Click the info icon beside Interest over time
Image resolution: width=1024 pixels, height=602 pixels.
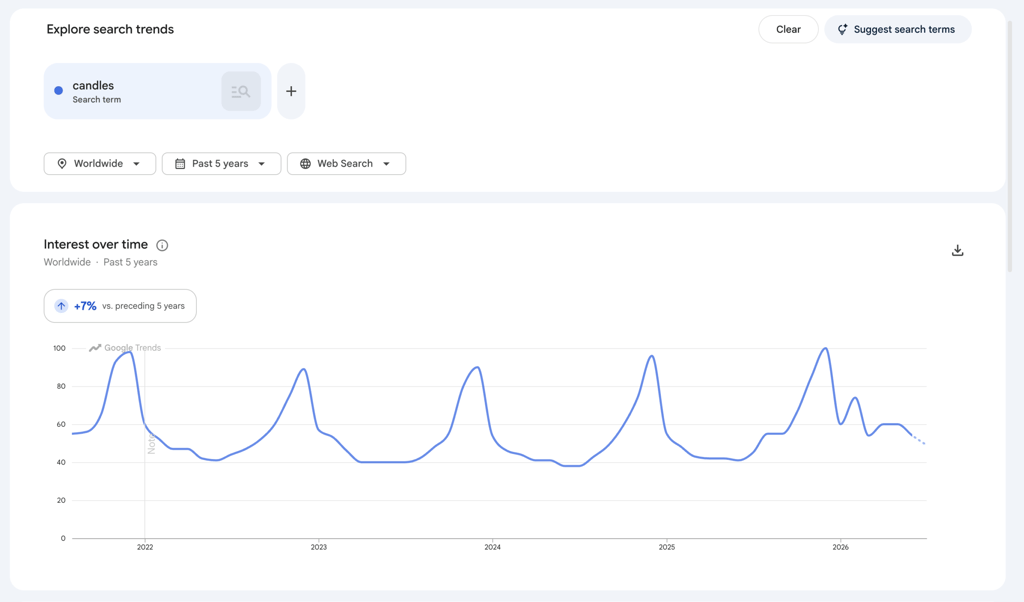[x=162, y=245]
